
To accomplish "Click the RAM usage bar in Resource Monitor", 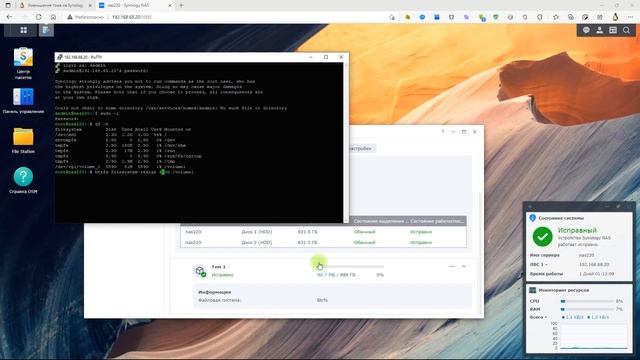I will (x=587, y=309).
